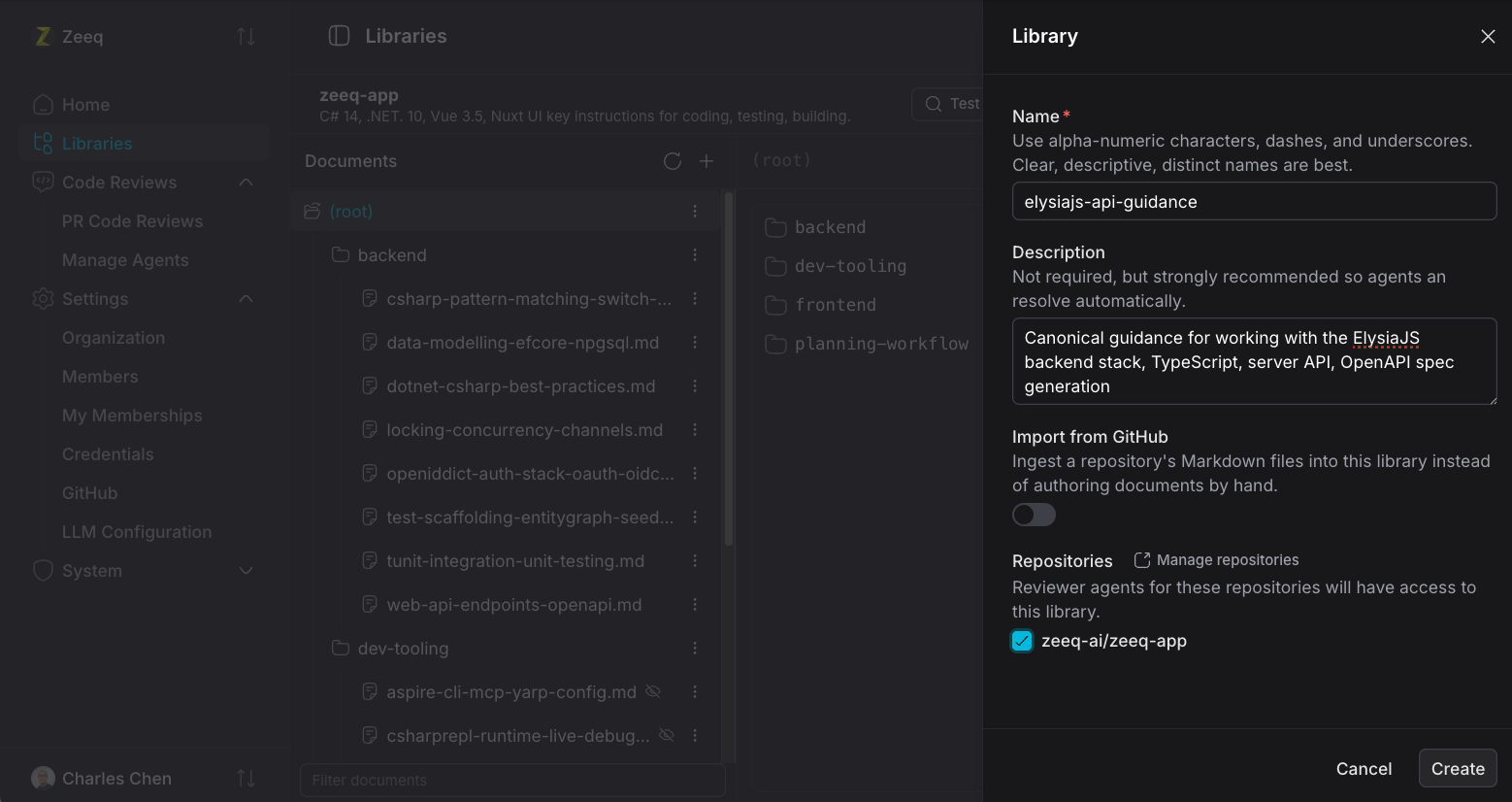Open options for test-scaffolding-entitygraph document
This screenshot has width=1512, height=802.
(695, 518)
